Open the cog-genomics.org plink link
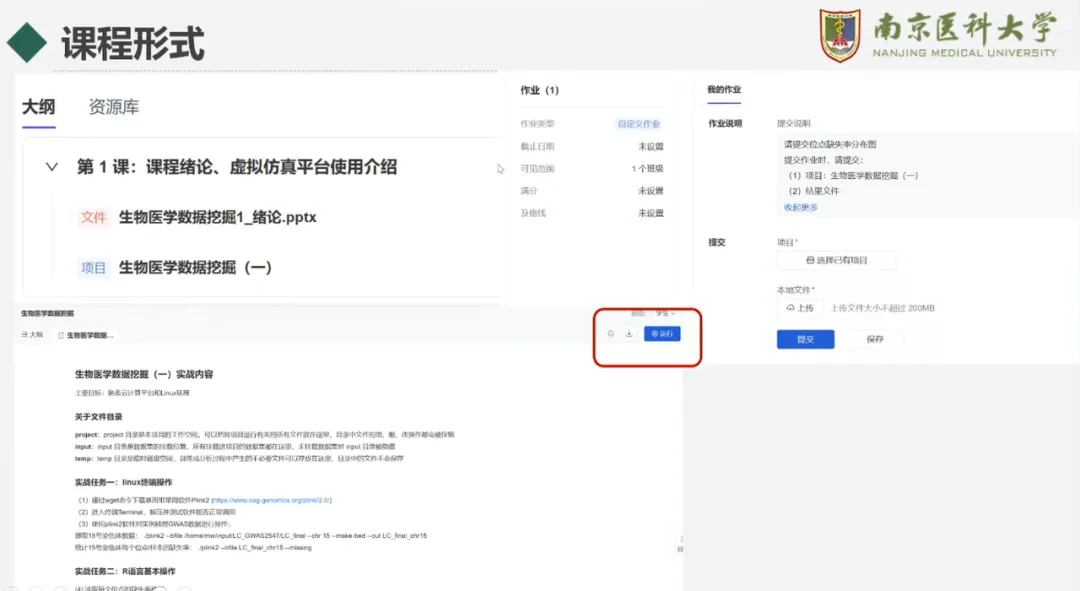Screen dimensions: 1080x591 click(271, 500)
